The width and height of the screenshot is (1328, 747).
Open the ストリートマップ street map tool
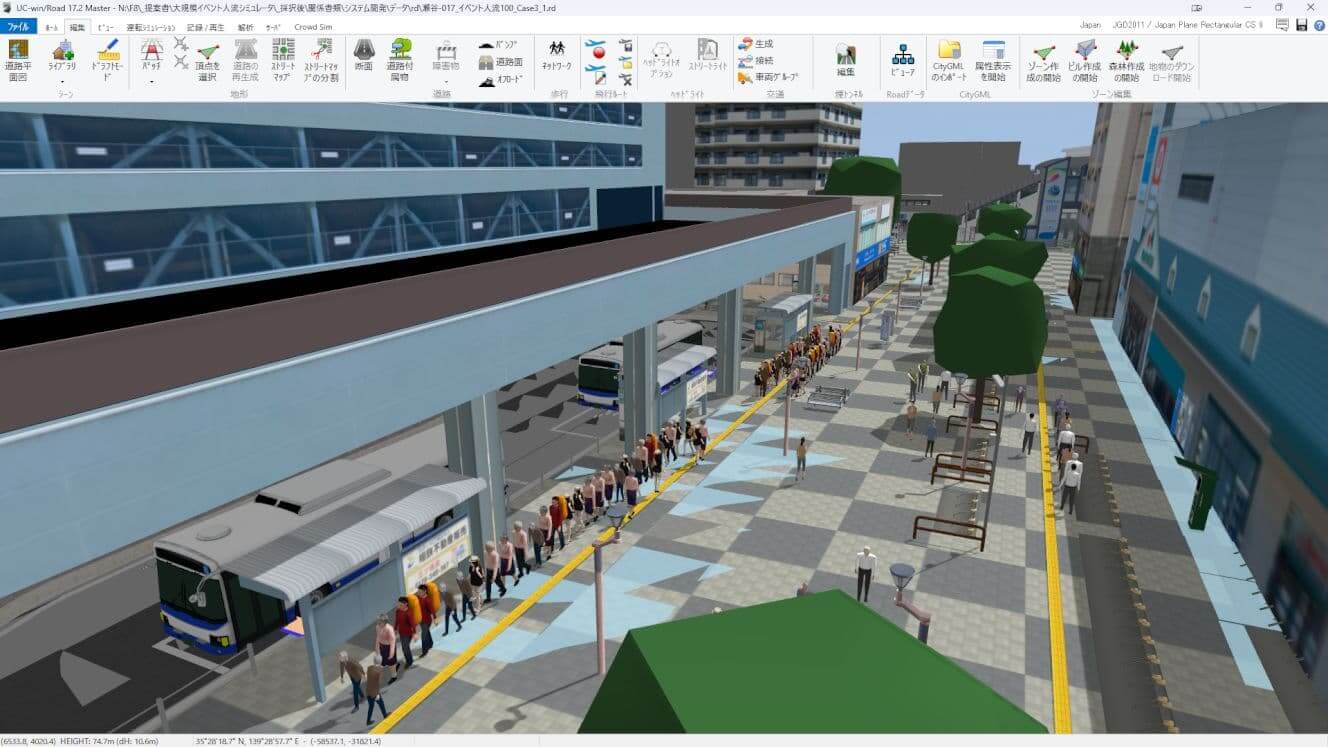283,58
